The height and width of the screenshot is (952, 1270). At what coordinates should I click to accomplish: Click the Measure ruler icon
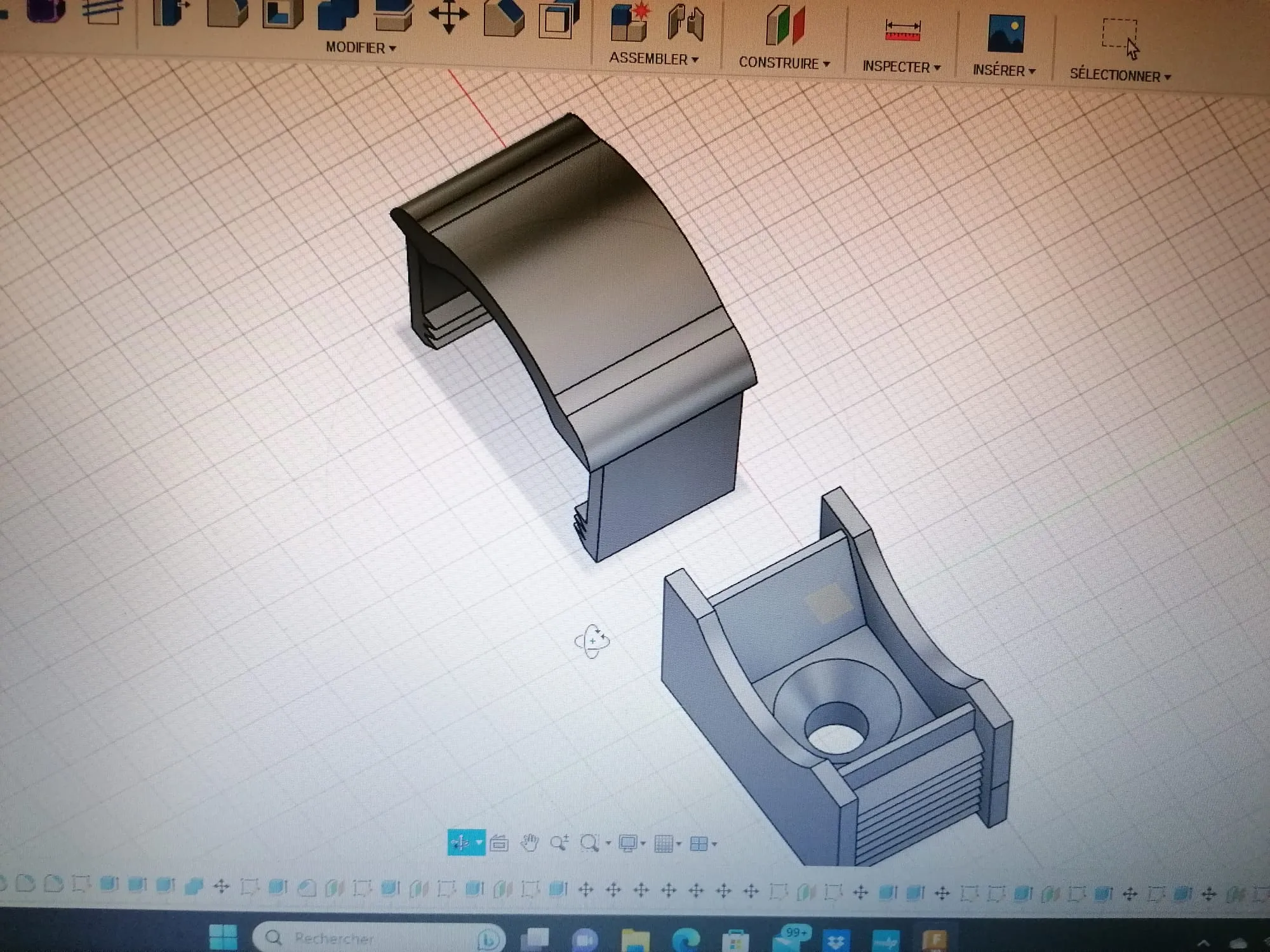tap(902, 30)
